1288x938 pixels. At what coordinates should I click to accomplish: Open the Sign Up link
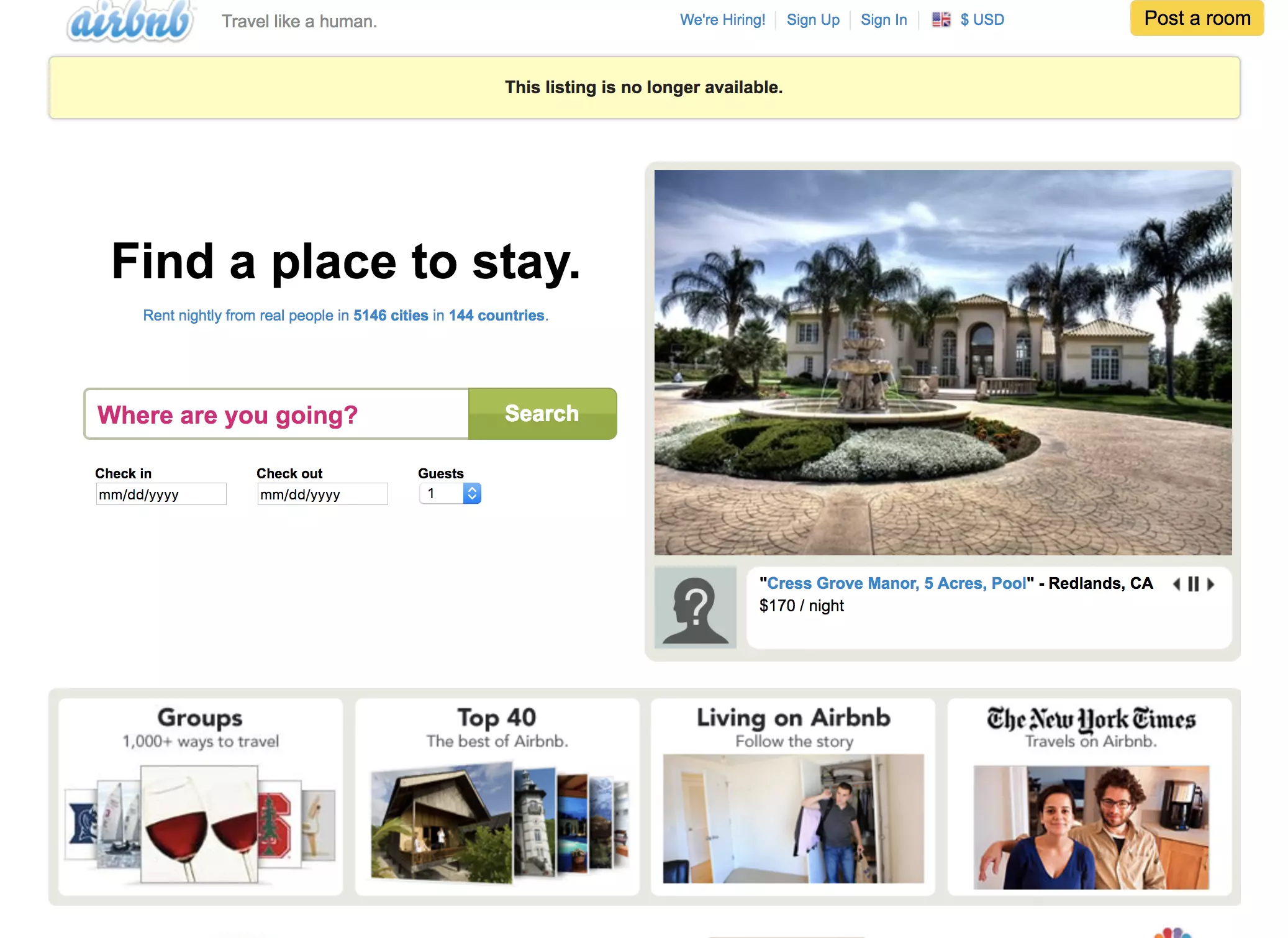[x=813, y=20]
